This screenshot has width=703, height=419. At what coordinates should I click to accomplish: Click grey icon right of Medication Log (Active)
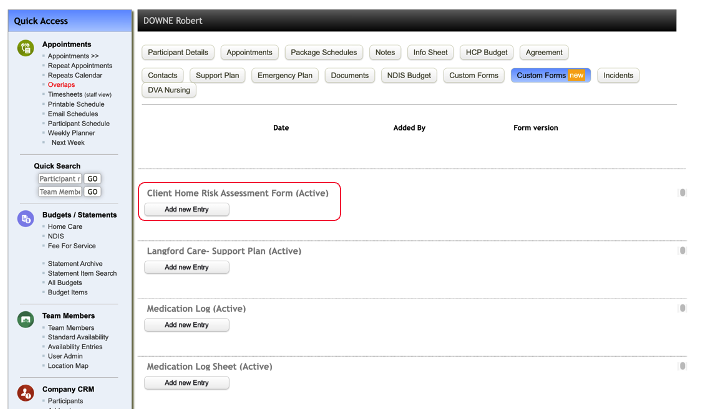coord(682,308)
